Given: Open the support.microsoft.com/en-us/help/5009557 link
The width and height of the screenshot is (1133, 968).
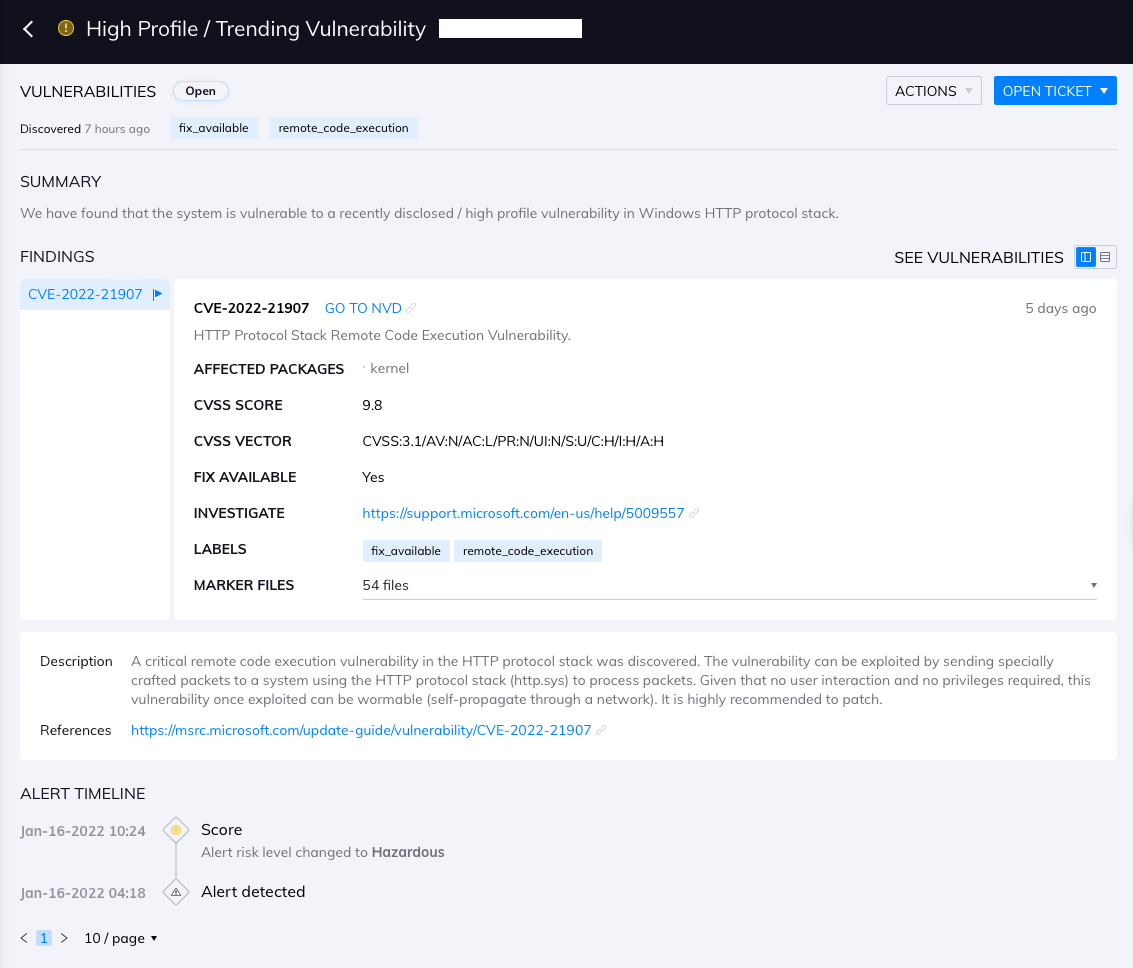Looking at the screenshot, I should pyautogui.click(x=522, y=513).
